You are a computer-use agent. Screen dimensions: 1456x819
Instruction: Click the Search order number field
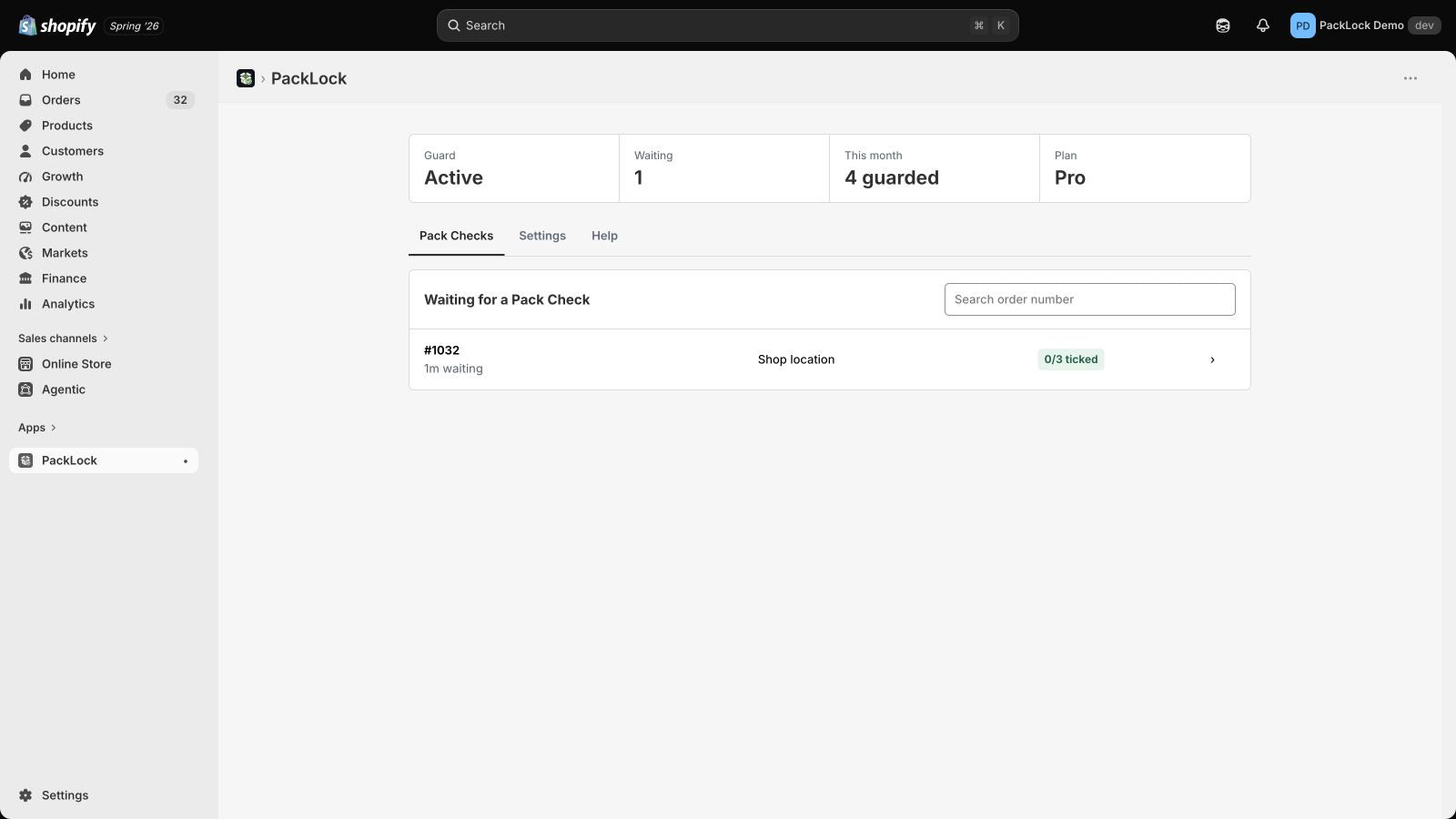(x=1090, y=299)
